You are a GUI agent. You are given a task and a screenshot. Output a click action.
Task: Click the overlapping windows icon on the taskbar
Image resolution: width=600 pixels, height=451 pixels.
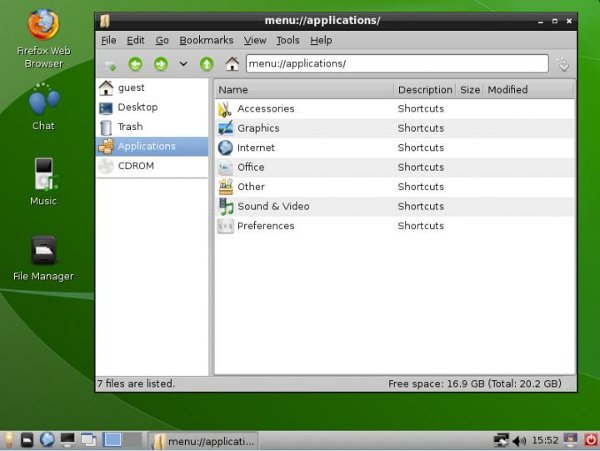(88, 440)
